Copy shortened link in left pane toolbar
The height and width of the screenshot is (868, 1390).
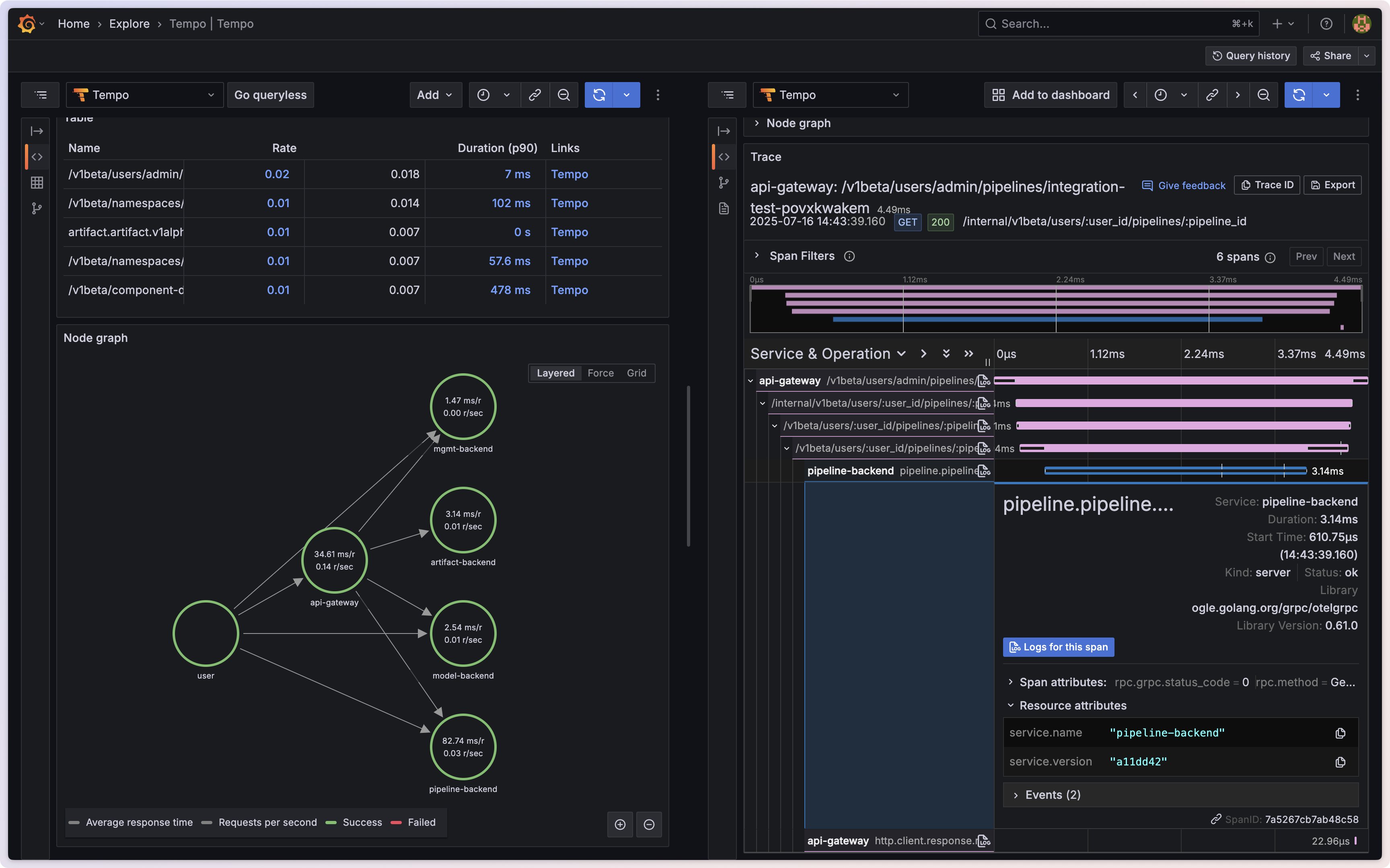coord(535,95)
